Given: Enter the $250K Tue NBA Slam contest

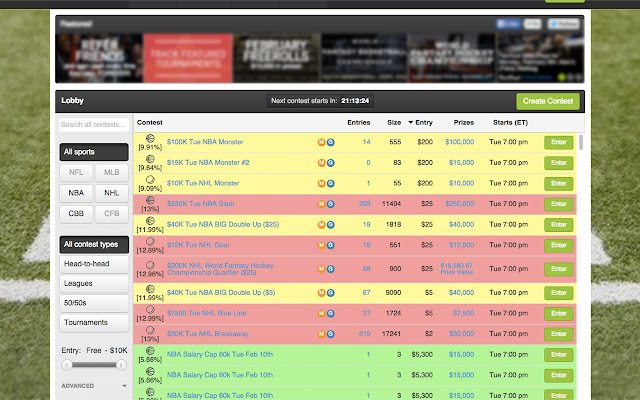Looking at the screenshot, I should click(x=559, y=204).
